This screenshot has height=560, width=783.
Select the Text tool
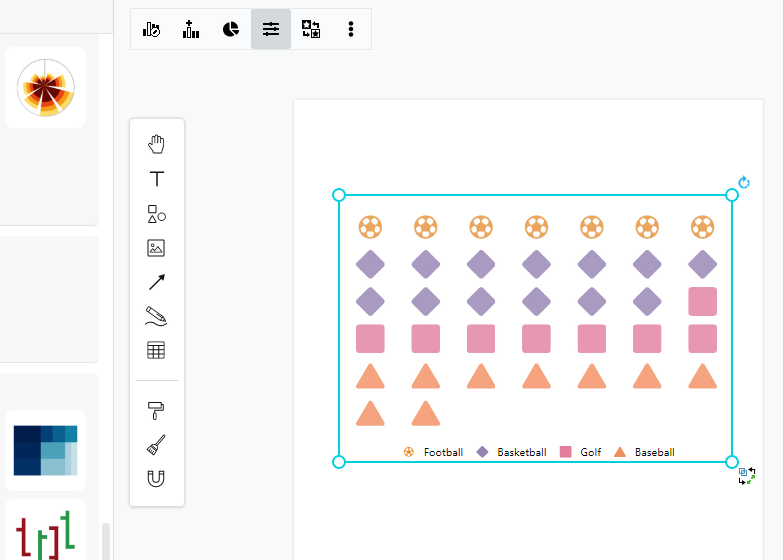coord(156,179)
